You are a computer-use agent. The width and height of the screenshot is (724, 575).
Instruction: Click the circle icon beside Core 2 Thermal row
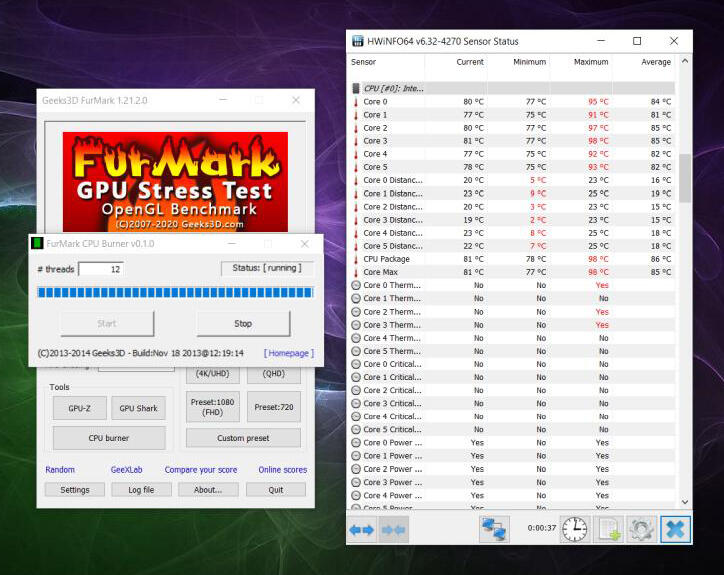click(356, 312)
